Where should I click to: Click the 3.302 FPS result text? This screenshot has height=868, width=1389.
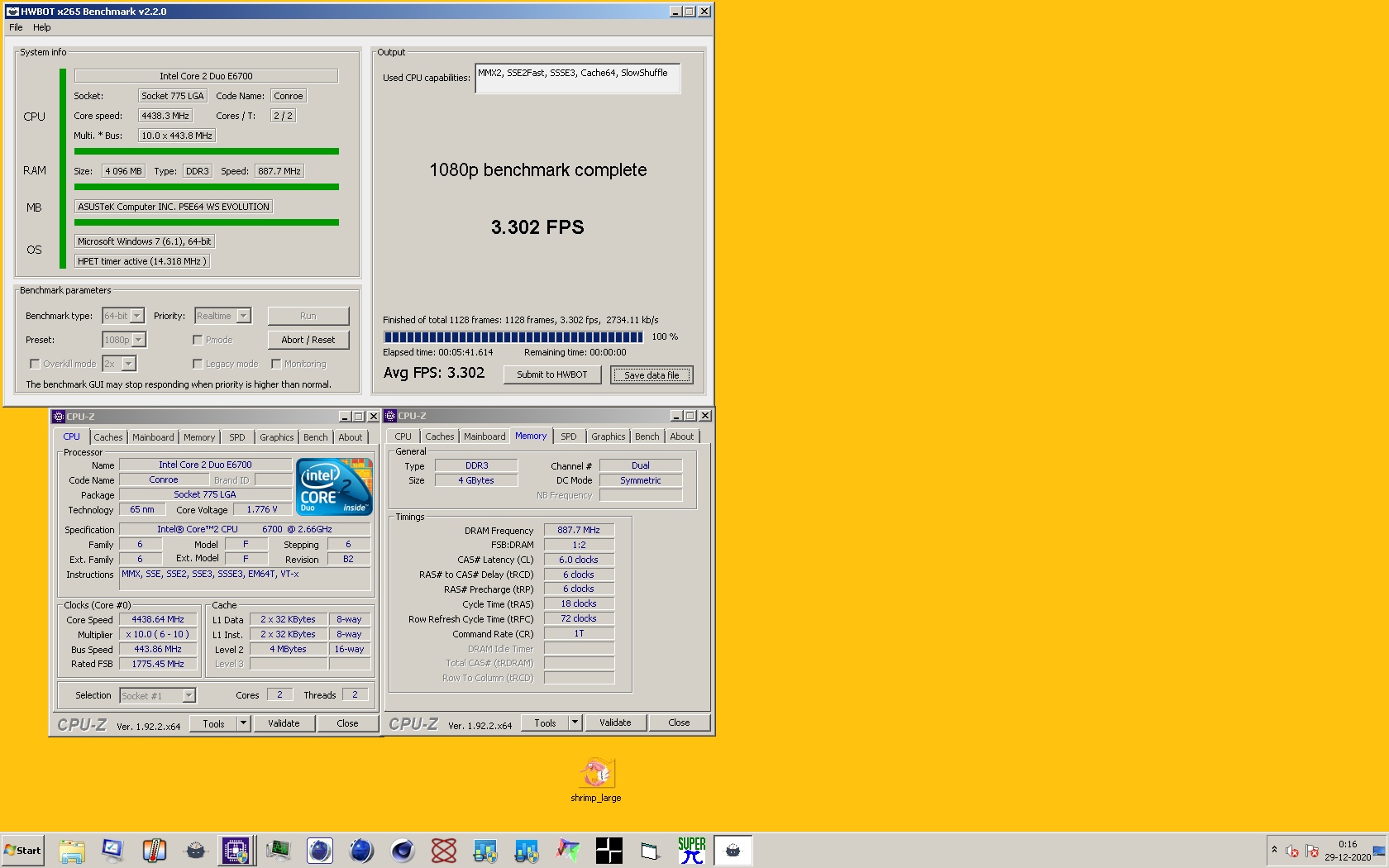(x=537, y=227)
